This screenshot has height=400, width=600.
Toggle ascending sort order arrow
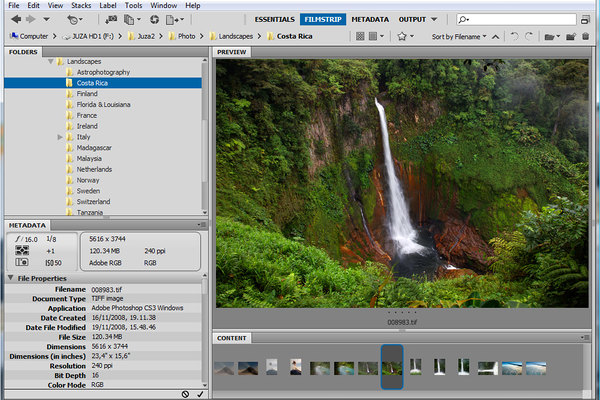click(495, 37)
